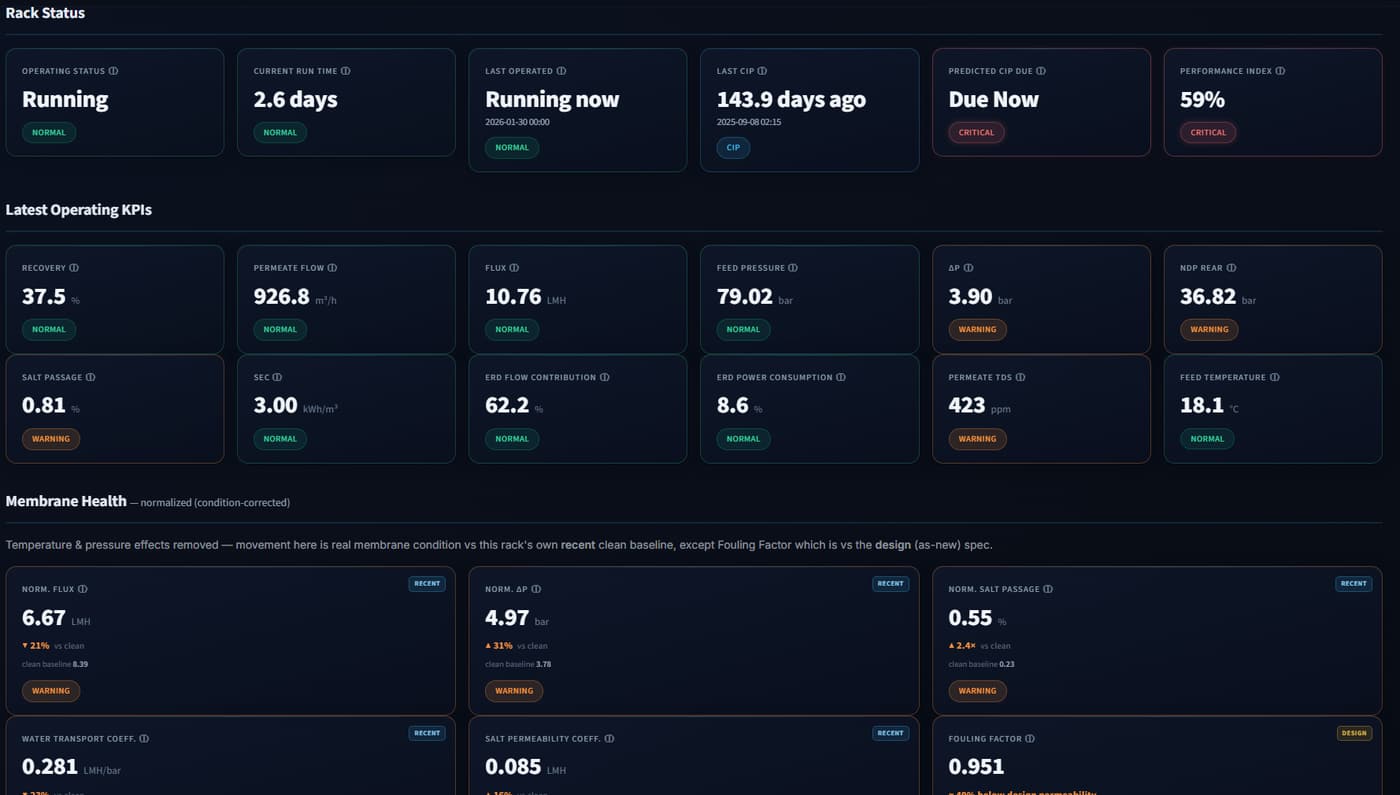Click the 0.951 fouling factor value
The image size is (1400, 795).
pyautogui.click(x=976, y=766)
